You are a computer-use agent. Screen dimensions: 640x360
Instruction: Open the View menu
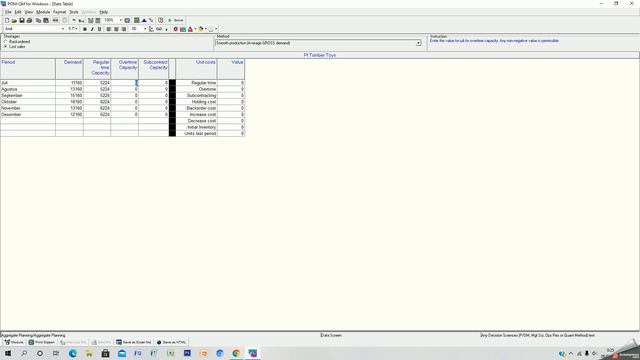coord(29,12)
